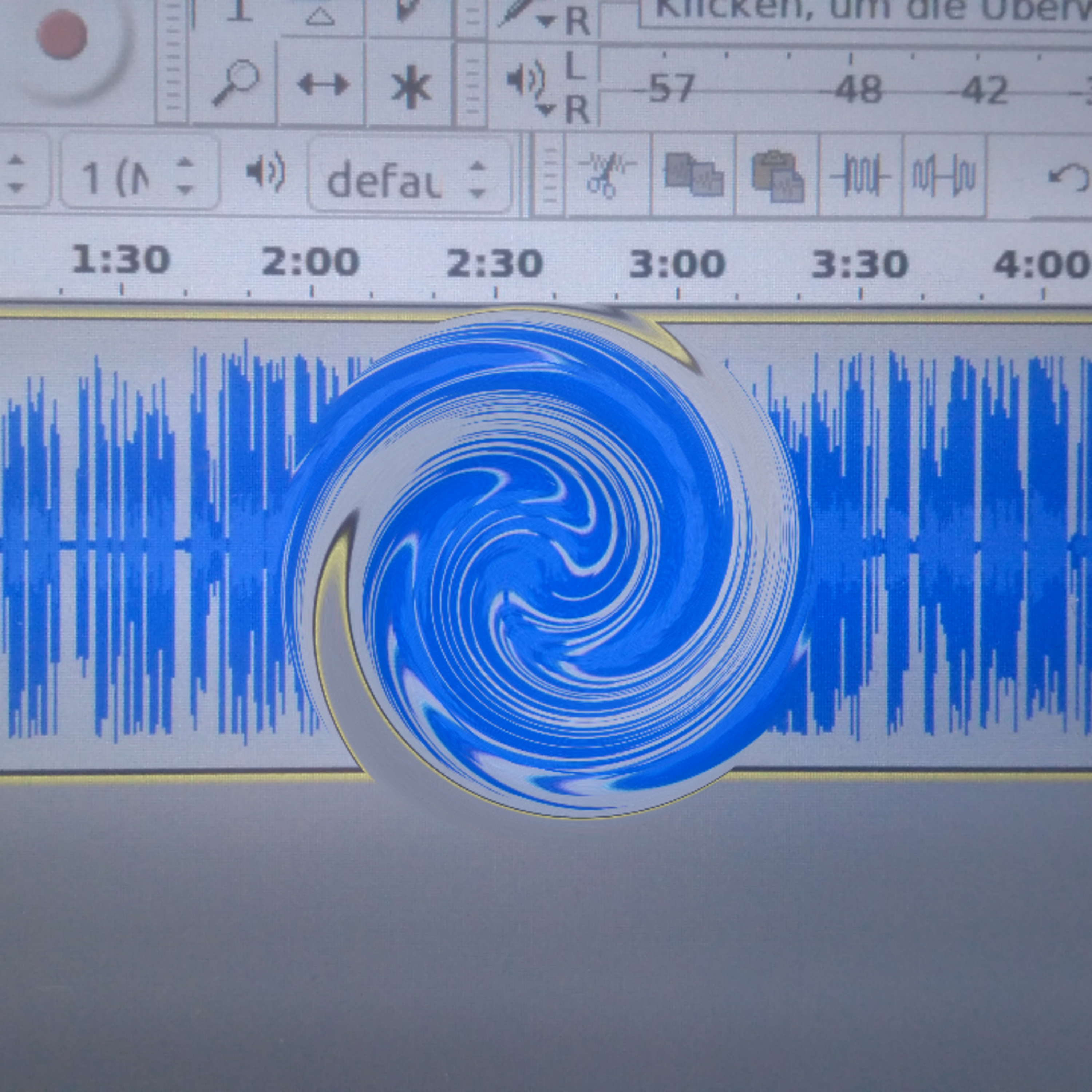Image resolution: width=1092 pixels, height=1092 pixels.
Task: Open the recording channels dropdown '1 (M'
Action: pyautogui.click(x=139, y=174)
